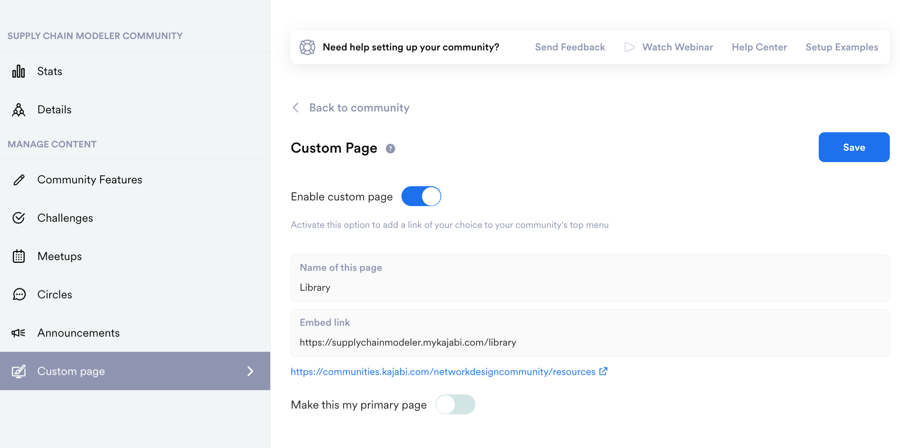
Task: Click the Send Feedback link
Action: [569, 47]
